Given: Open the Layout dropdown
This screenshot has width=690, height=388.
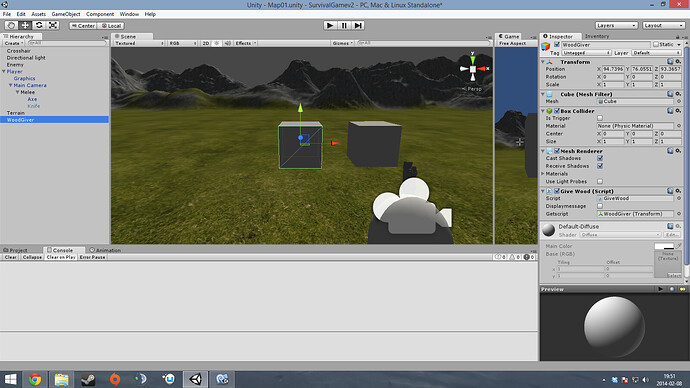Looking at the screenshot, I should pyautogui.click(x=663, y=26).
